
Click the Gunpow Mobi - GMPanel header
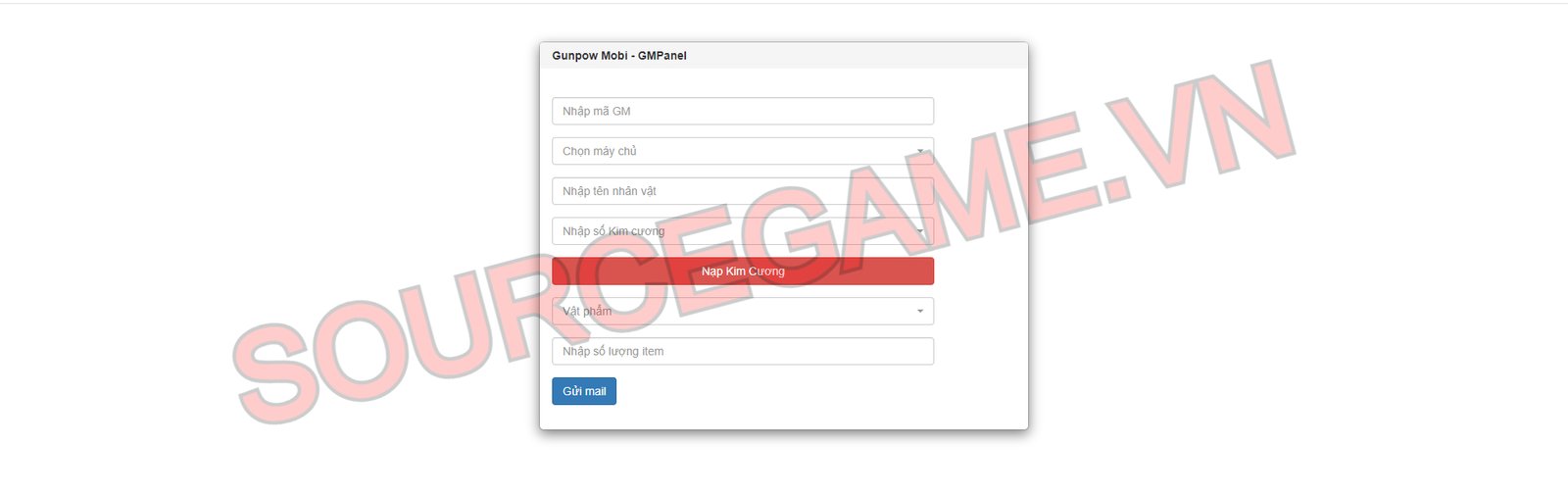[x=619, y=56]
